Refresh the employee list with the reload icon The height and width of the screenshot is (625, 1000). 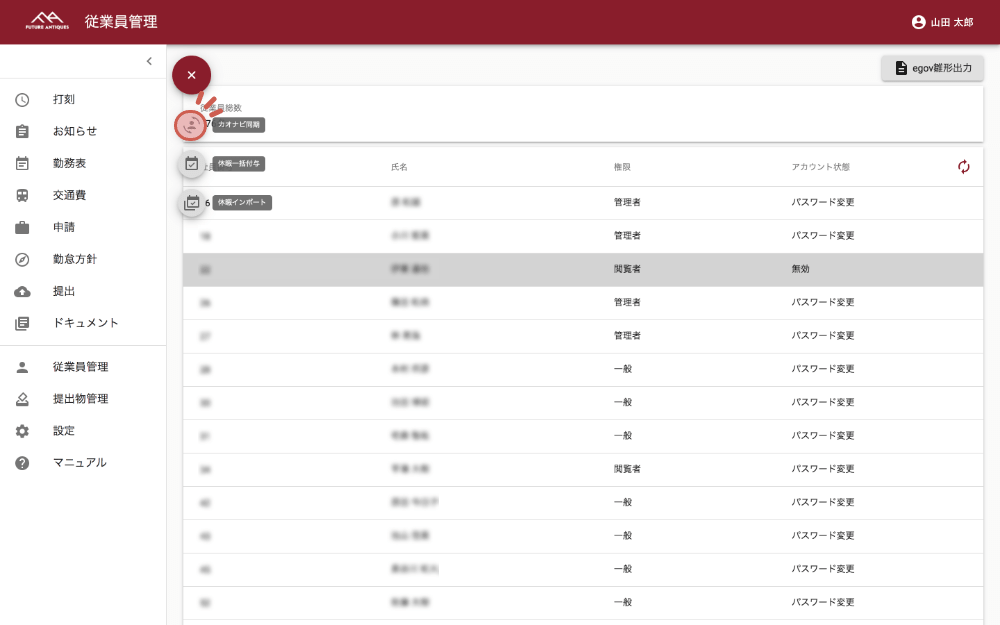(963, 167)
